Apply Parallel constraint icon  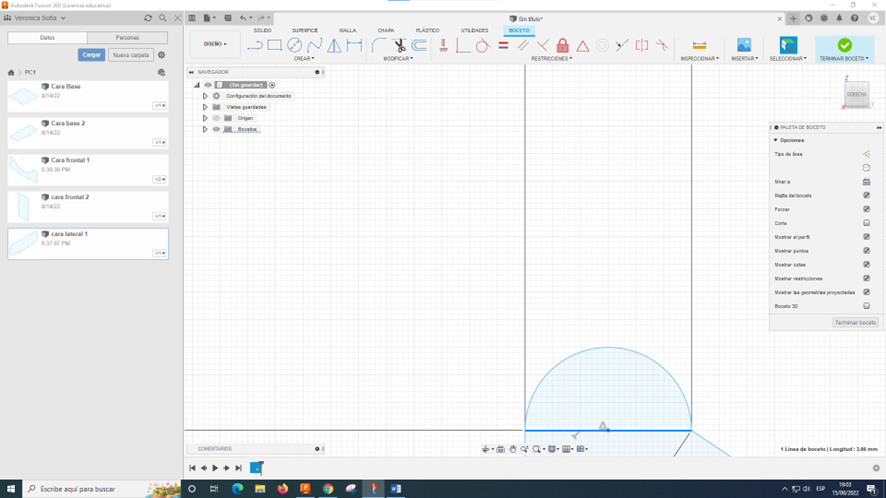(523, 45)
